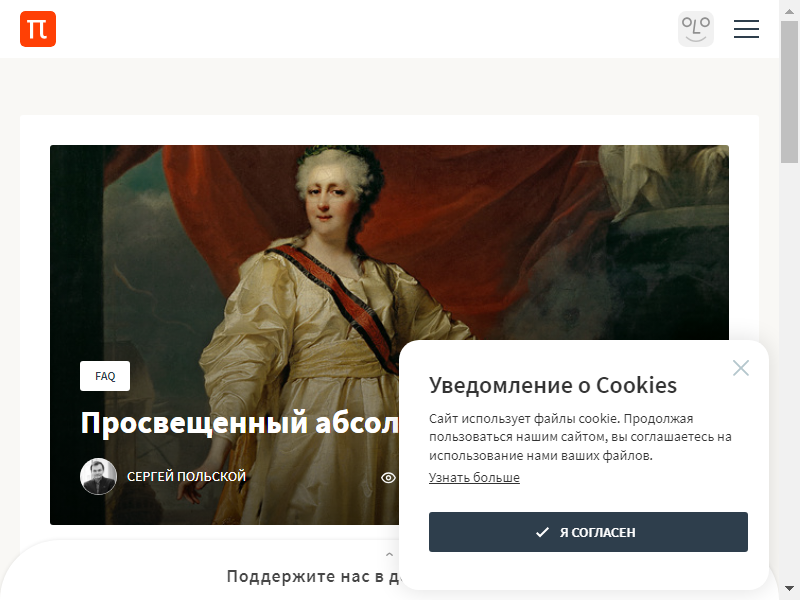
Task: Open the 'Узнать больше' link
Action: [x=474, y=478]
